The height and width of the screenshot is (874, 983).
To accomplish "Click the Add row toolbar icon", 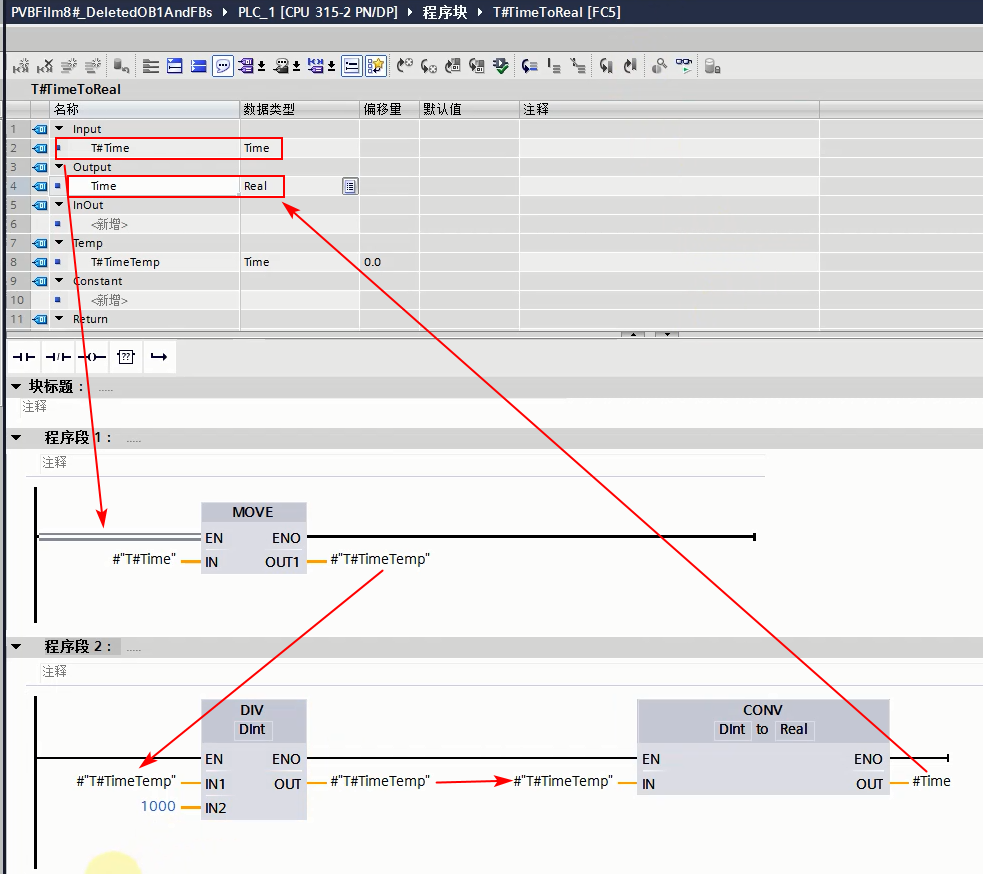I will (x=93, y=66).
